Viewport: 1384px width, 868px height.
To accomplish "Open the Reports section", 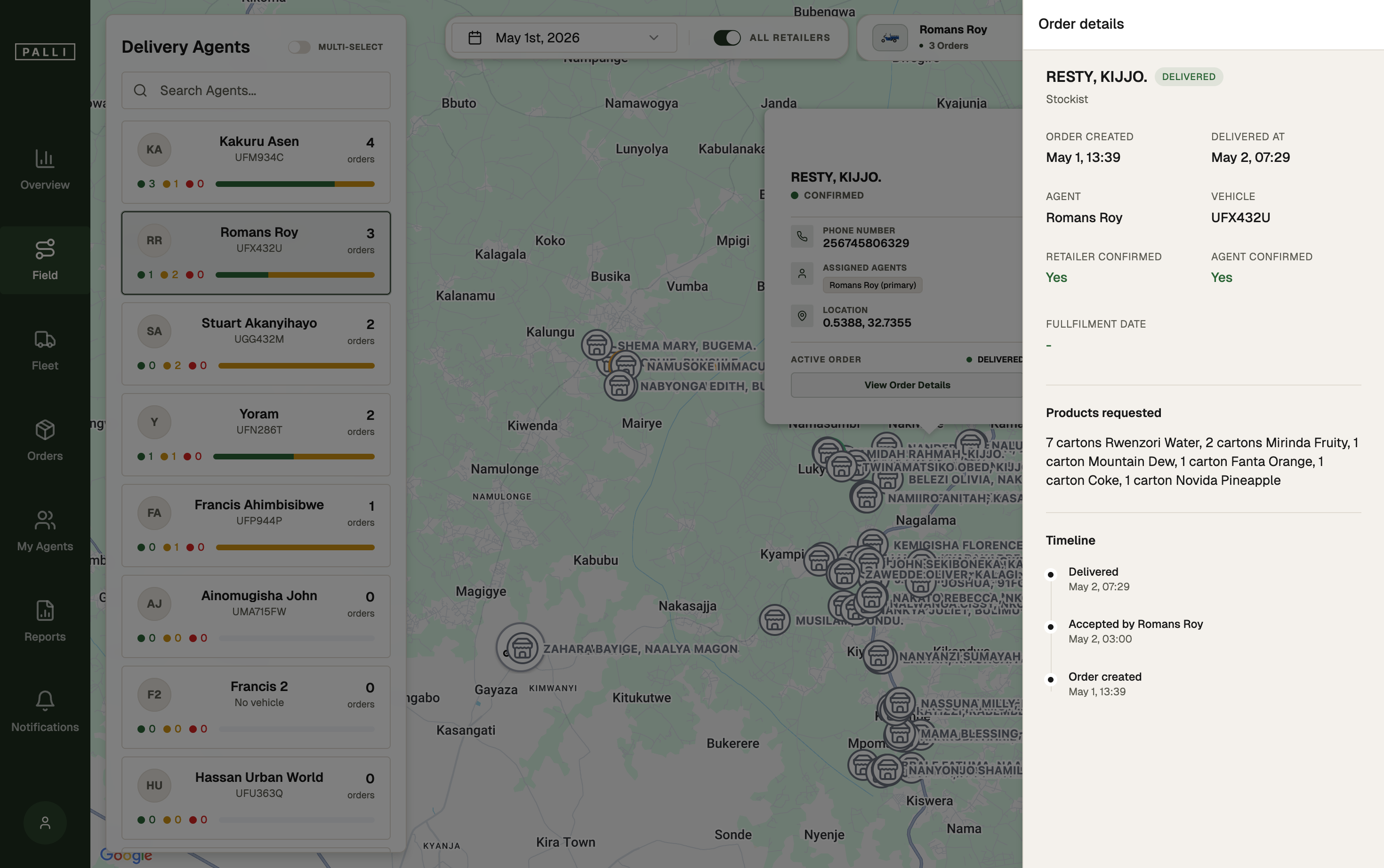I will [x=45, y=622].
